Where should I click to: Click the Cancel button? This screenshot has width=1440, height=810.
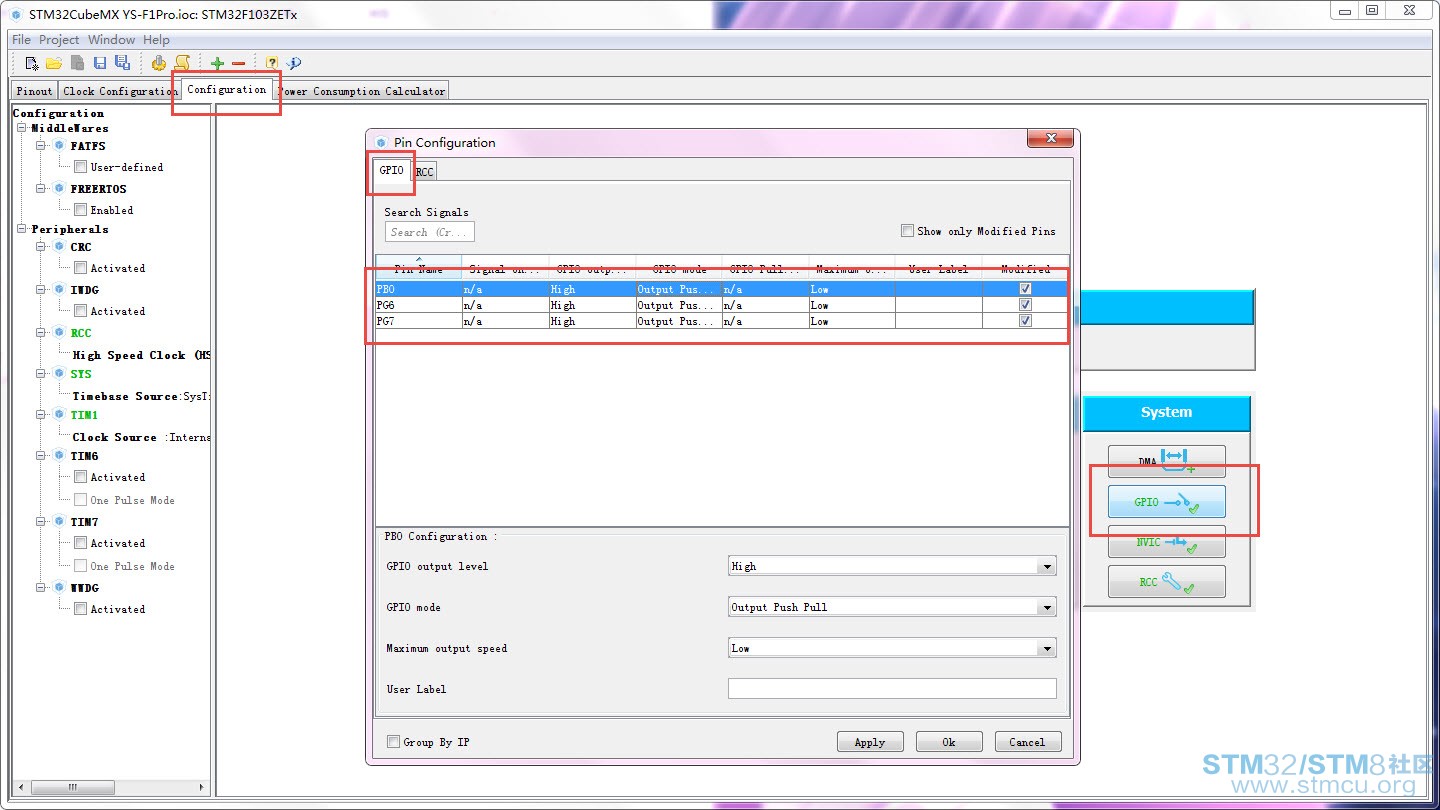point(1027,742)
